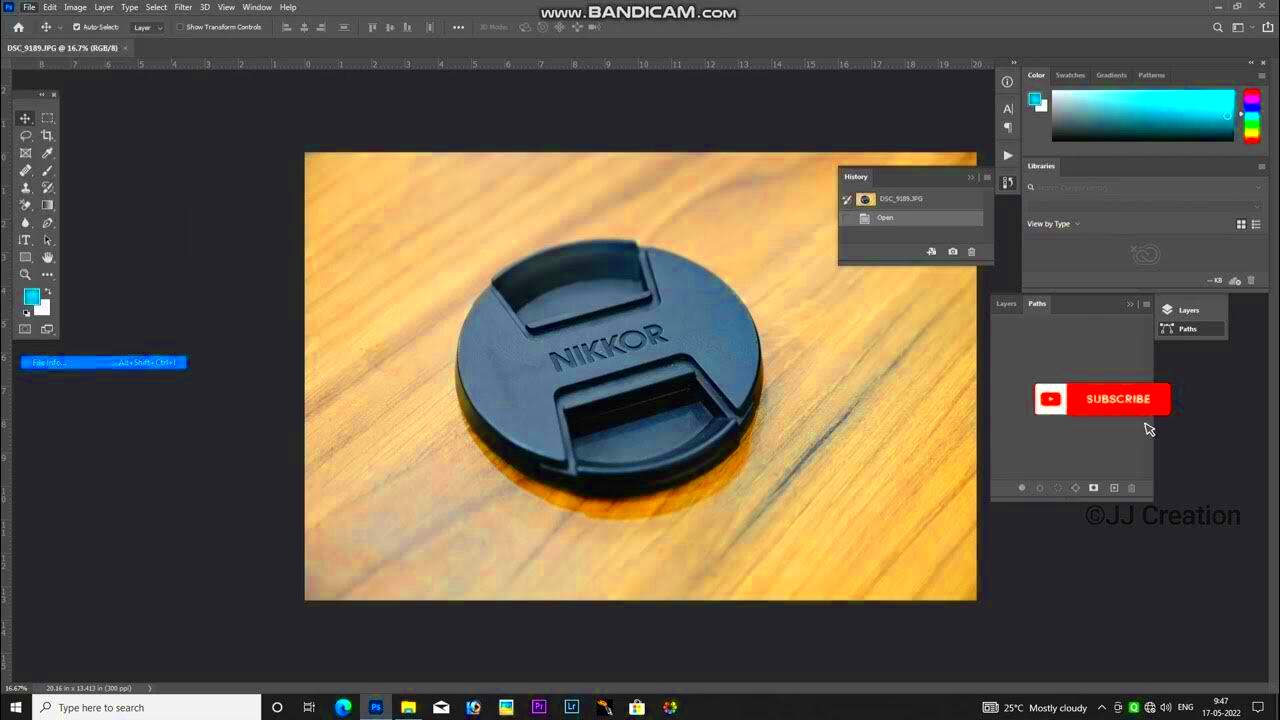Select the Eyedropper tool
Screen dimensions: 1280x720
pyautogui.click(x=47, y=153)
